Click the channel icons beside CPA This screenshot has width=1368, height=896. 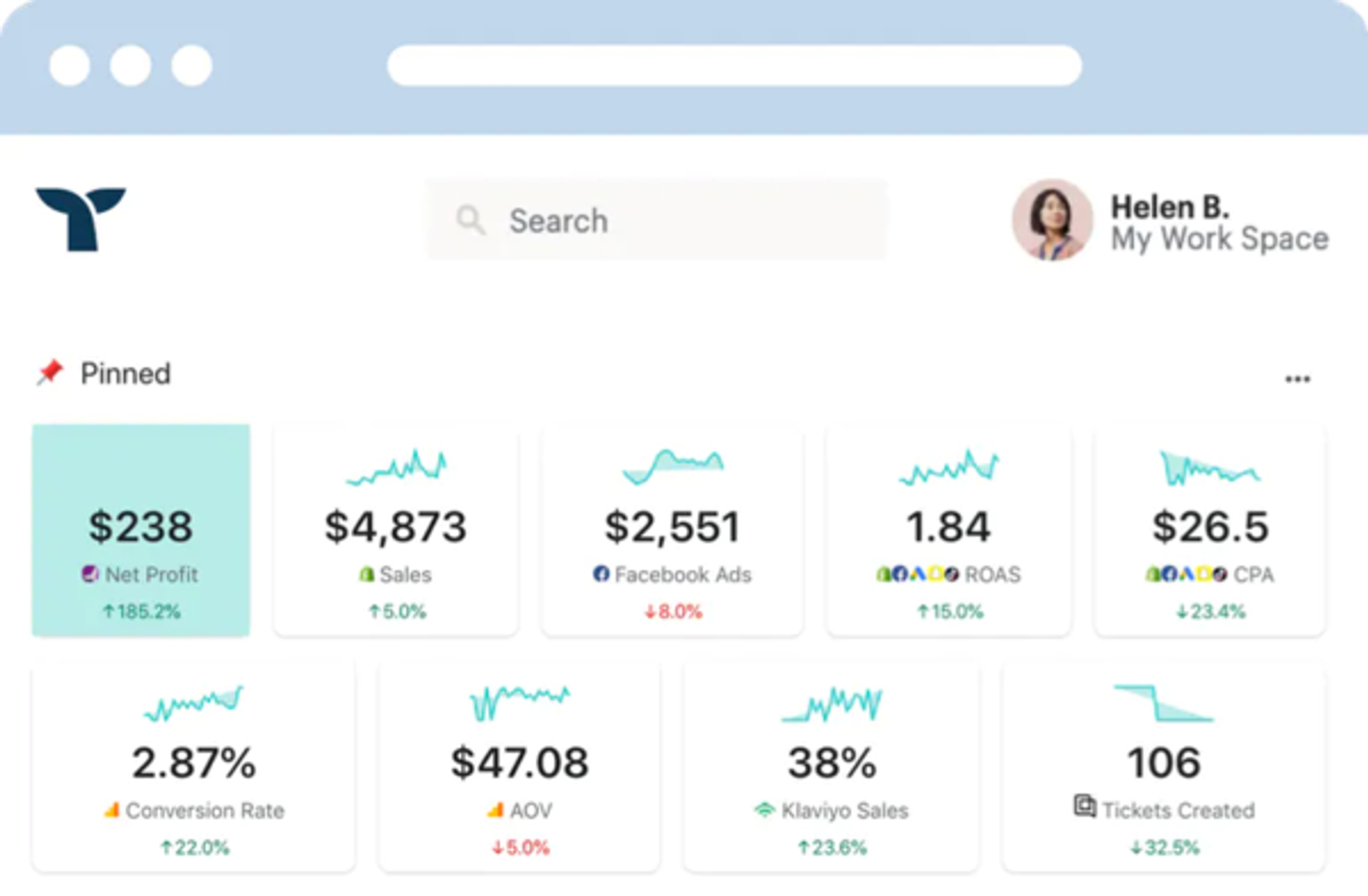click(1187, 574)
